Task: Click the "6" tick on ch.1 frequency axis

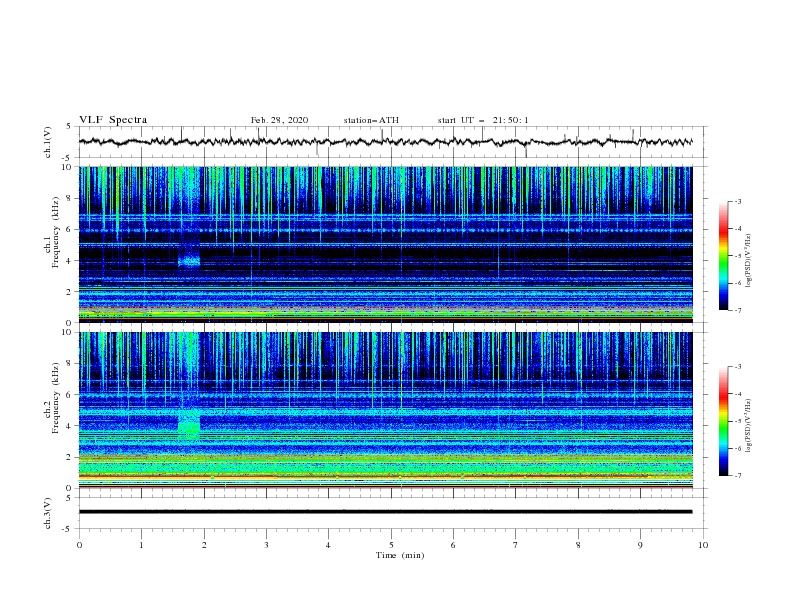Action: click(x=70, y=229)
